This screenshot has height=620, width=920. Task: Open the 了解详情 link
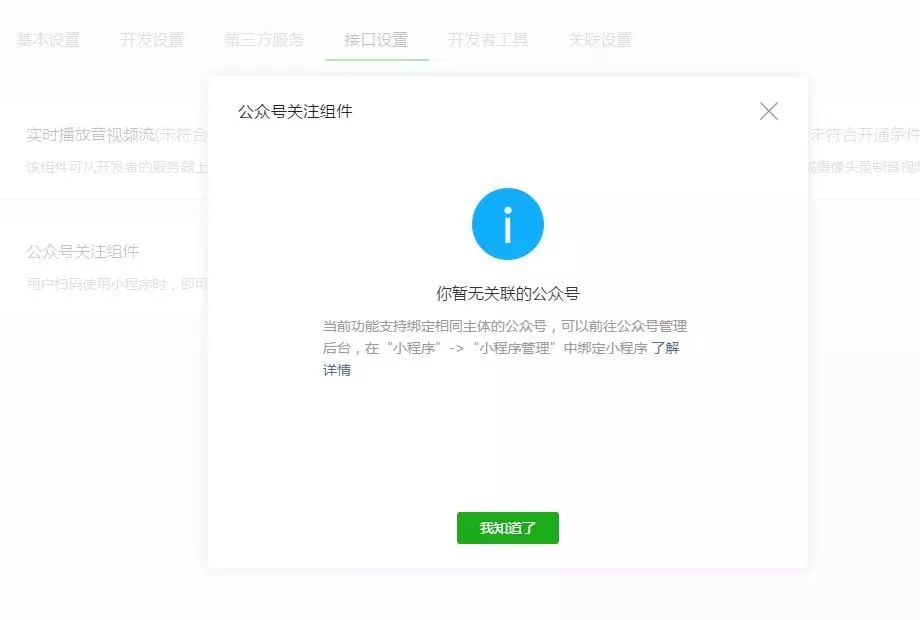(x=665, y=348)
